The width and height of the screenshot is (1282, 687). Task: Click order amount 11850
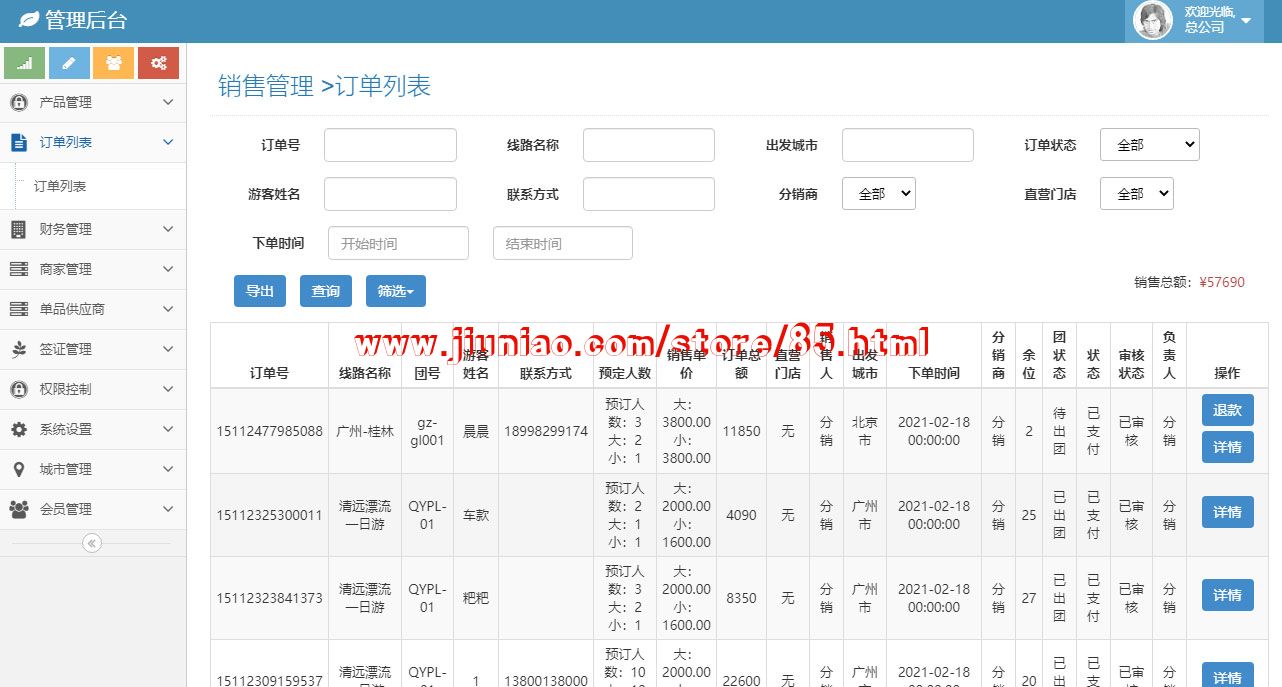point(742,432)
